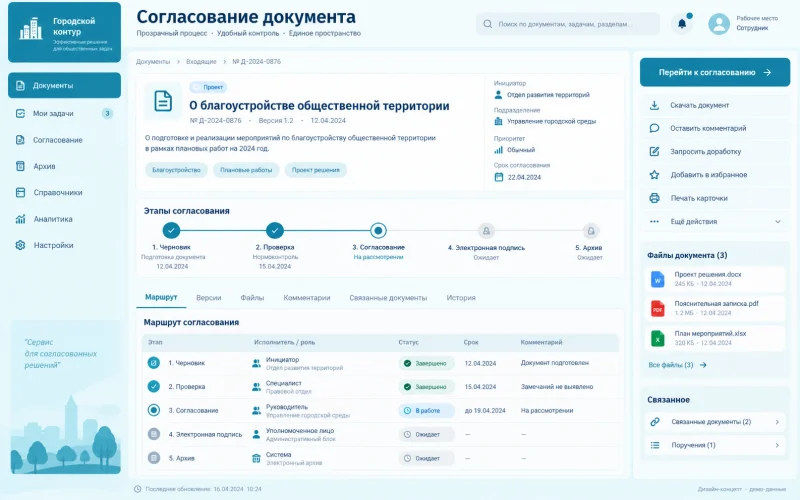Screen dimensions: 800x500
Task: Click the checkmark circle in 2. Проверка table row
Action: tap(154, 386)
